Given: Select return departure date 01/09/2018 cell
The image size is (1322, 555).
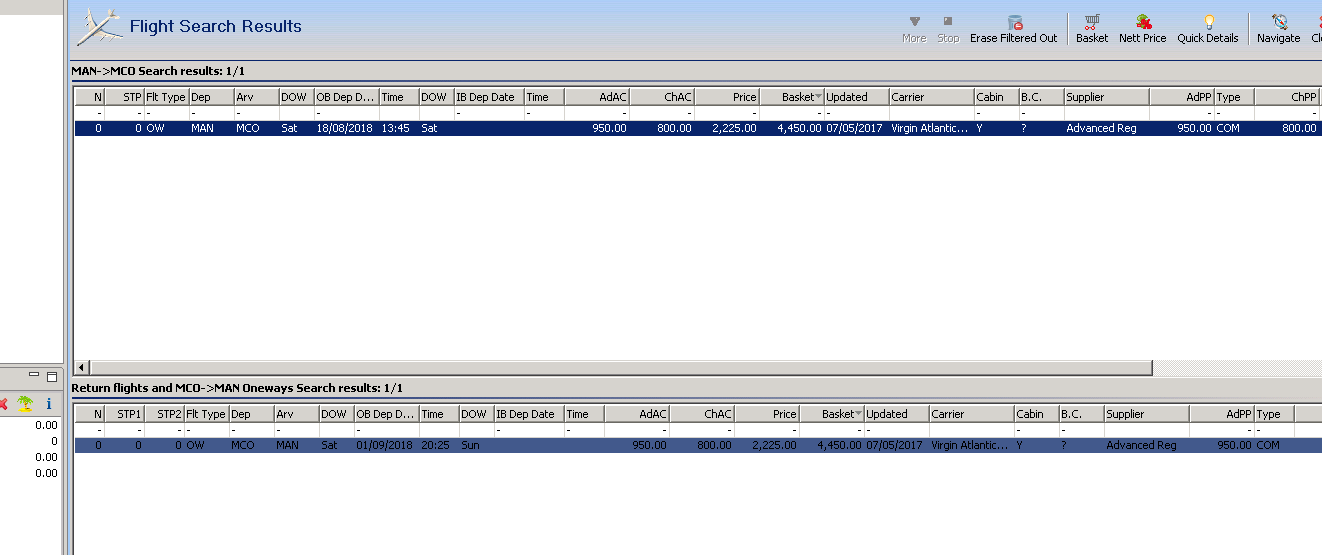Looking at the screenshot, I should tap(386, 445).
